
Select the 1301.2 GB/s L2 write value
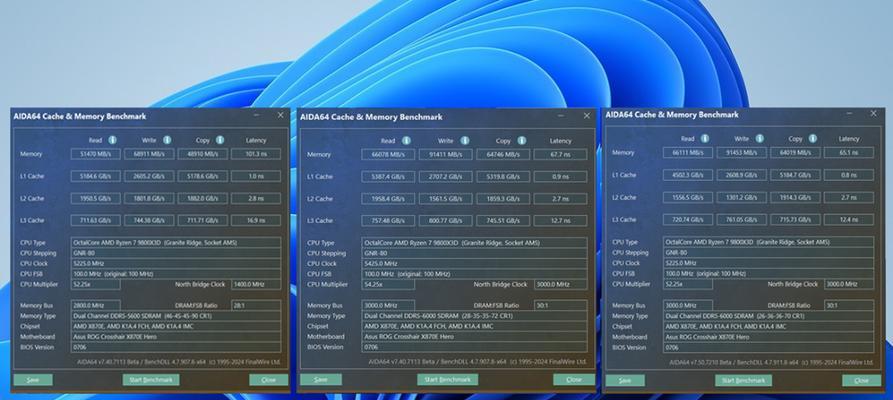[x=742, y=197]
